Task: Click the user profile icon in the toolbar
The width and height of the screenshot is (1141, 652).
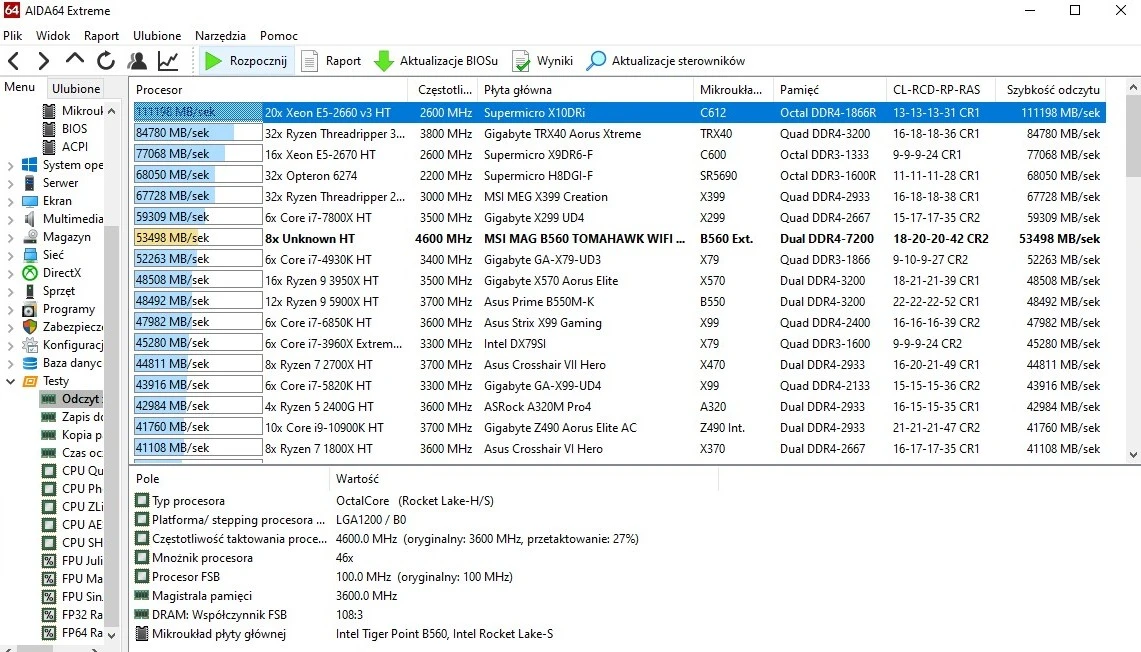Action: tap(137, 61)
